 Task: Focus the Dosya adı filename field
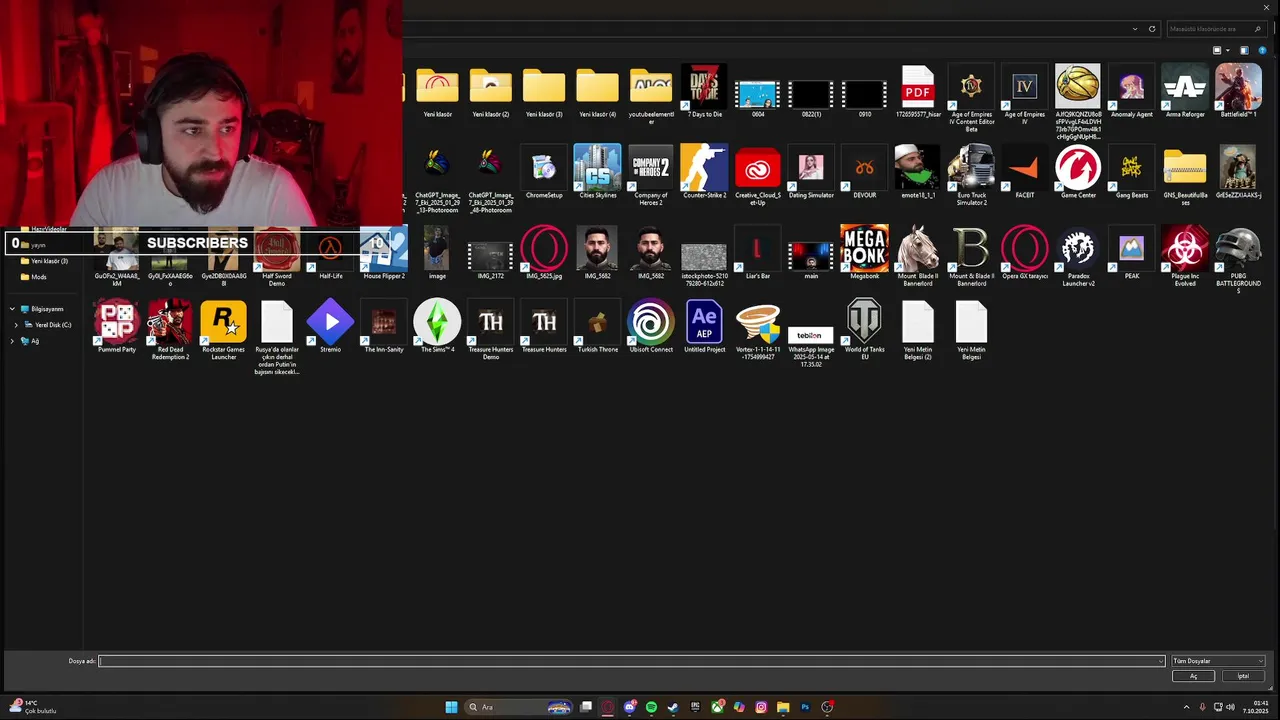point(631,661)
